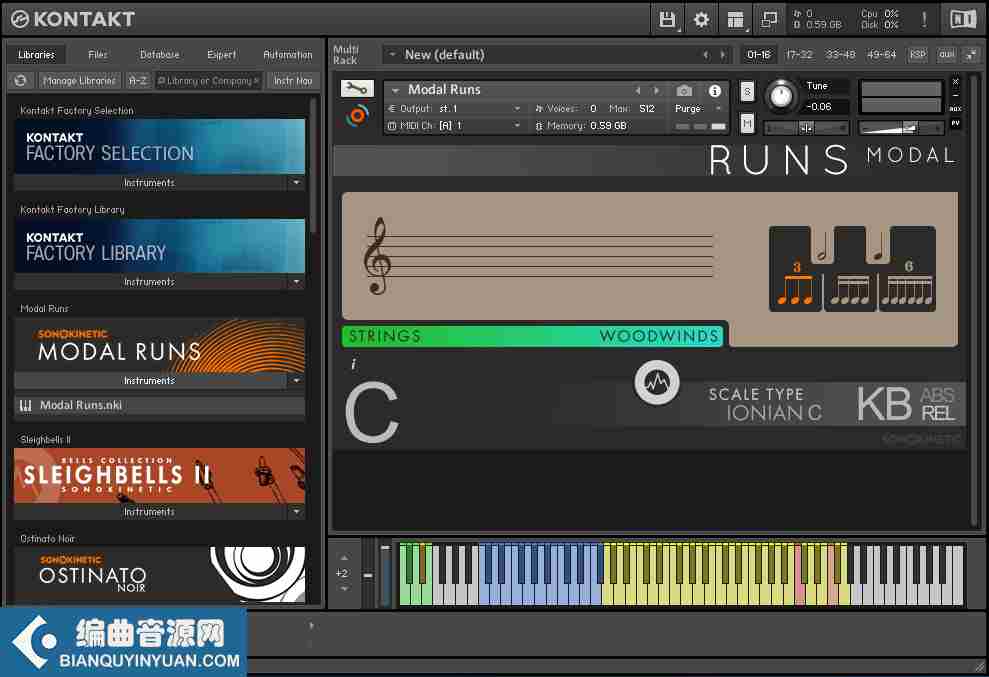
Task: Click the library refresh icon
Action: [21, 81]
